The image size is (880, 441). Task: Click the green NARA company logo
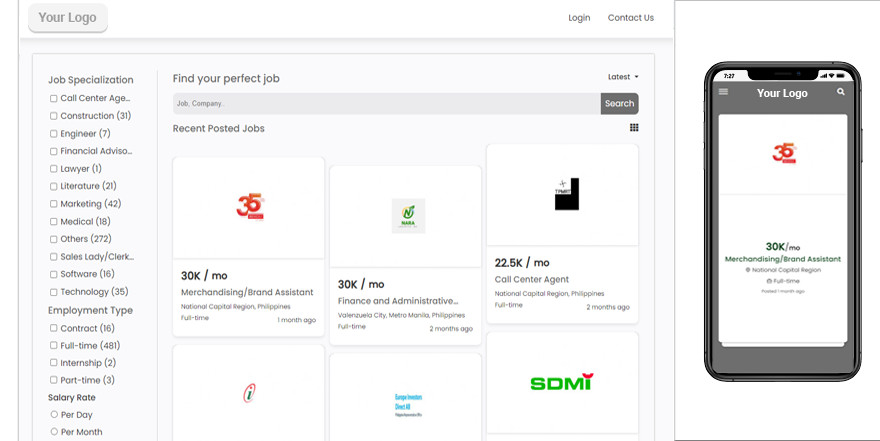pyautogui.click(x=408, y=215)
